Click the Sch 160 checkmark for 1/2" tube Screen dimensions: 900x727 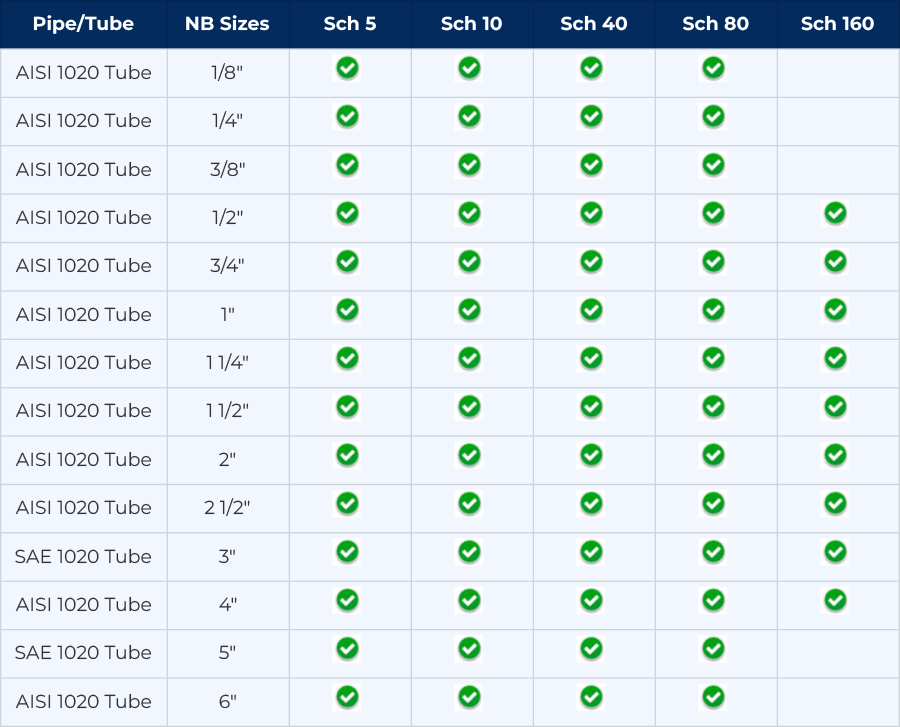click(837, 213)
